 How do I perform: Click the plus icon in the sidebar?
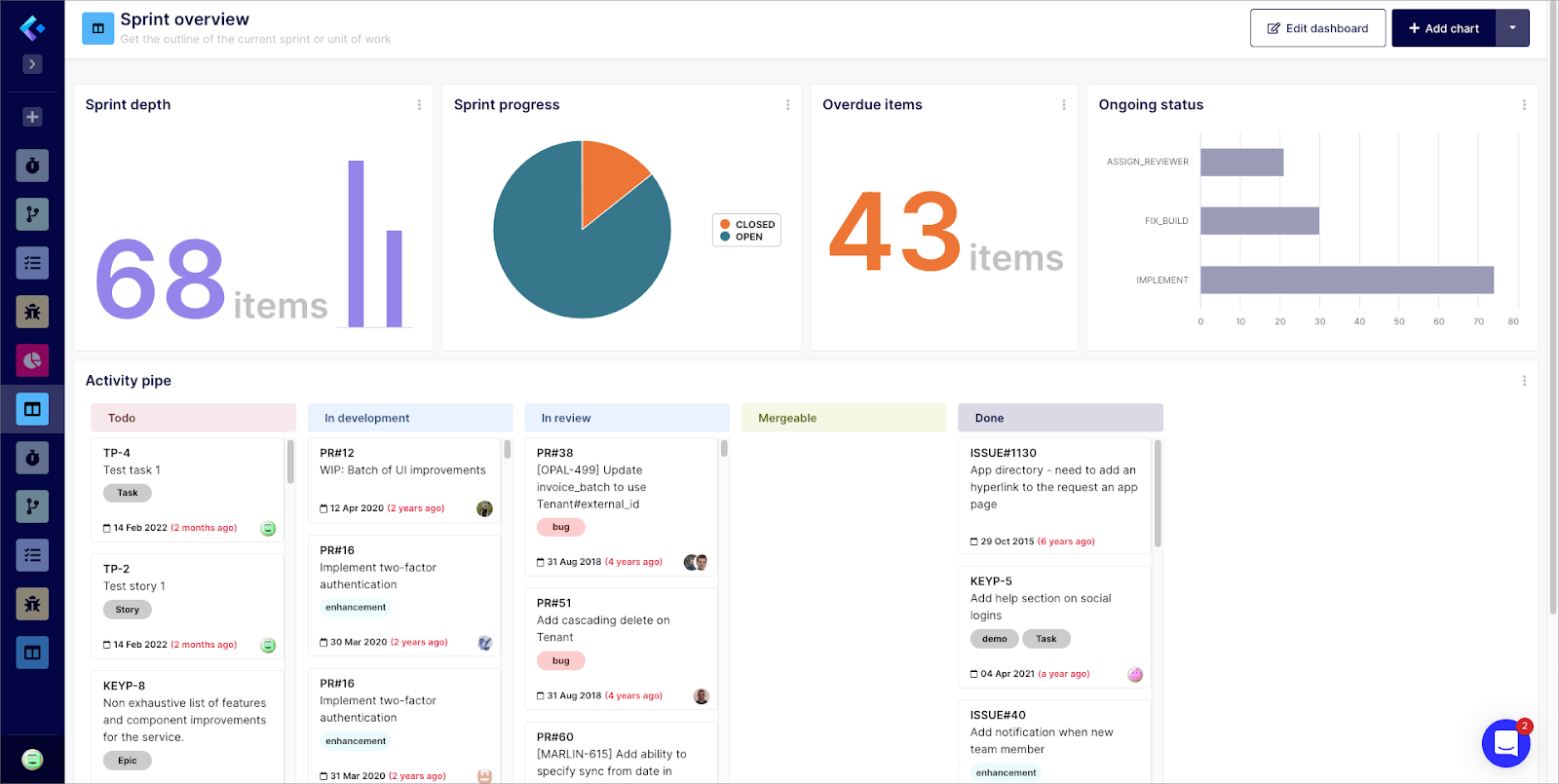[x=32, y=117]
